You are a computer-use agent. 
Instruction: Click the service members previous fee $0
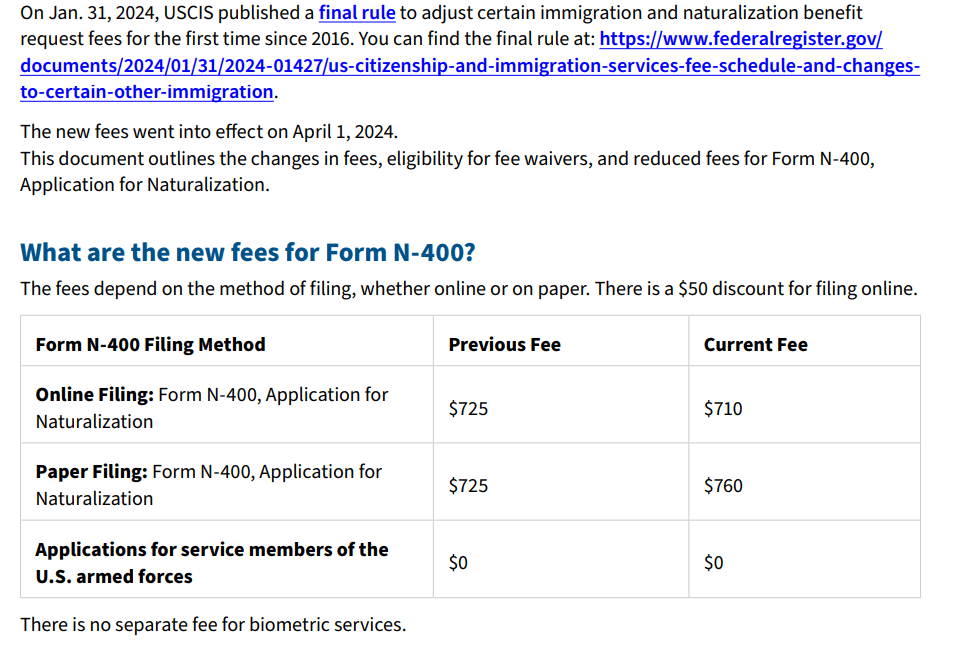coord(458,563)
